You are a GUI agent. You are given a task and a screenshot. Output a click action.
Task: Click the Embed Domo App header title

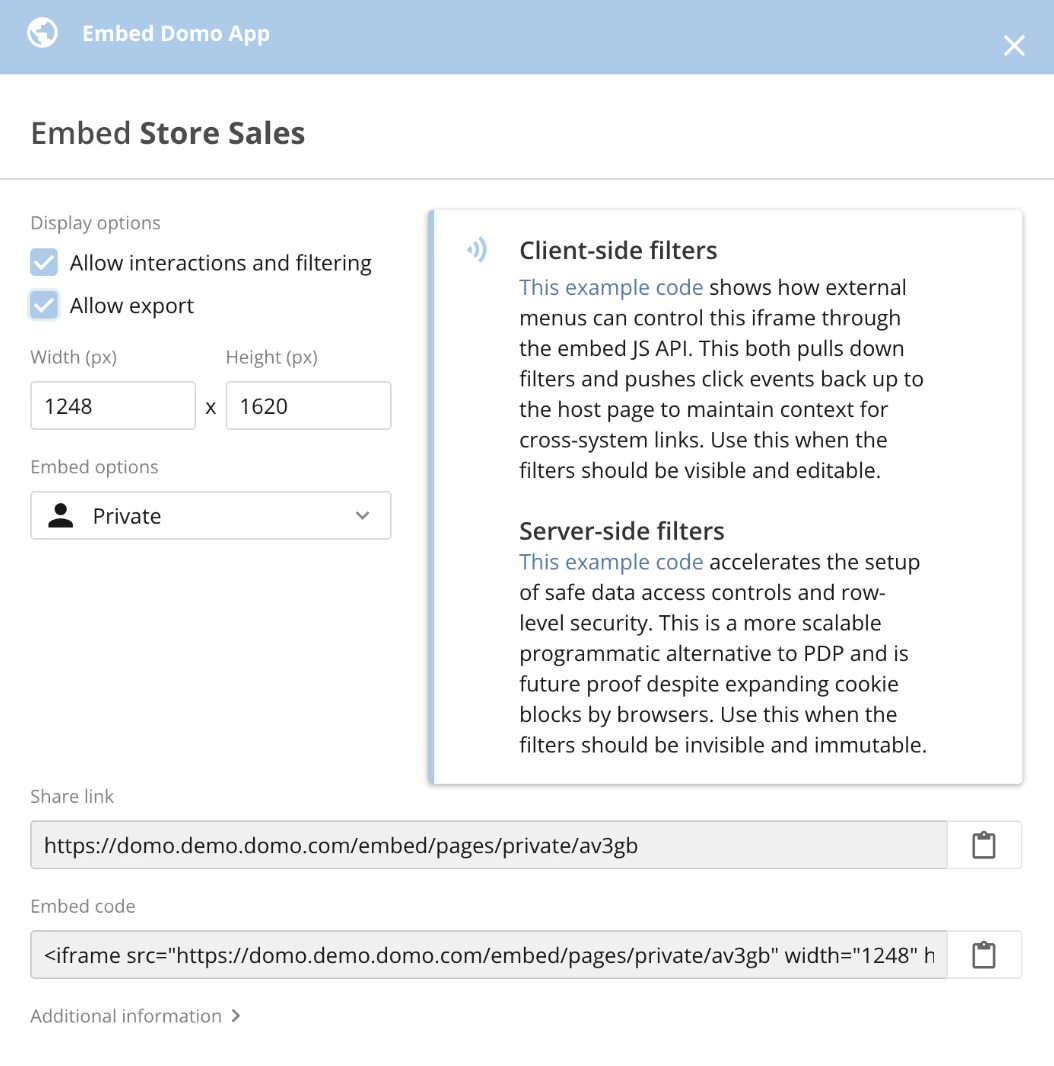click(x=176, y=33)
